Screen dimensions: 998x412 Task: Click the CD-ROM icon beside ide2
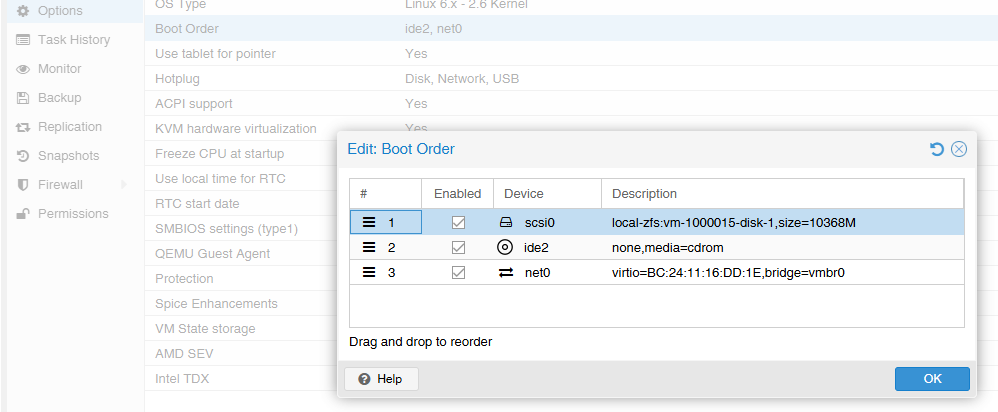pos(505,247)
